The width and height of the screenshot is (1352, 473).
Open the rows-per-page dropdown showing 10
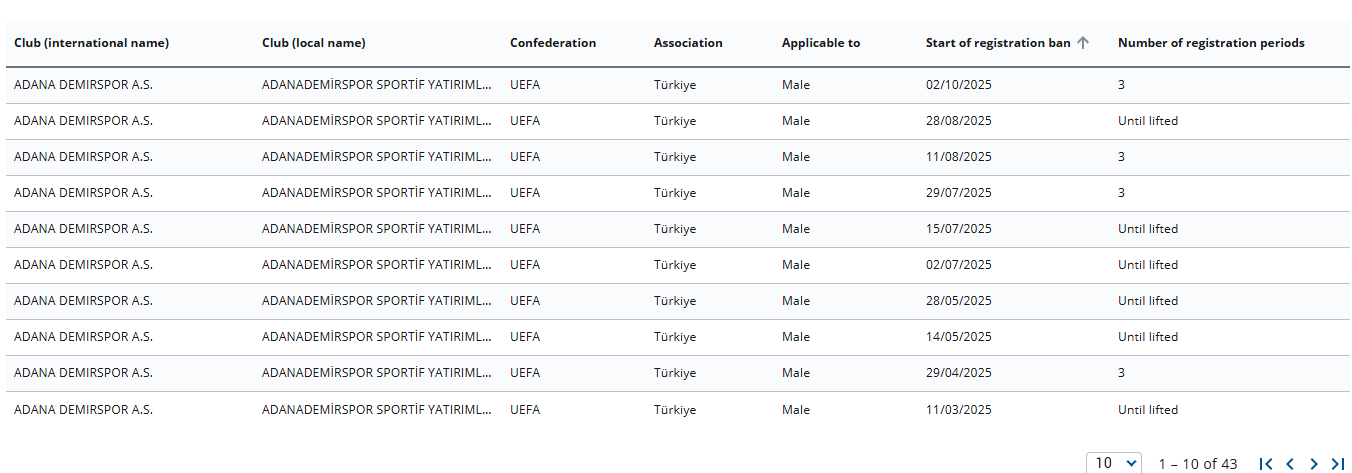tap(1114, 463)
